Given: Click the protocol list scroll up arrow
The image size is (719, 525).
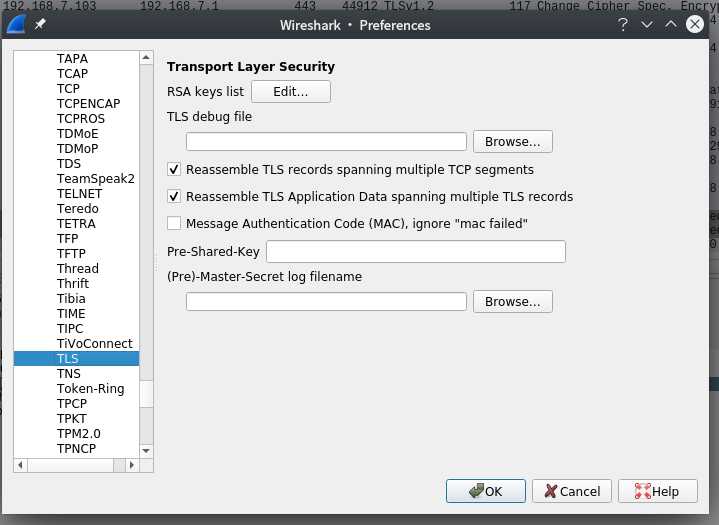Looking at the screenshot, I should click(146, 57).
